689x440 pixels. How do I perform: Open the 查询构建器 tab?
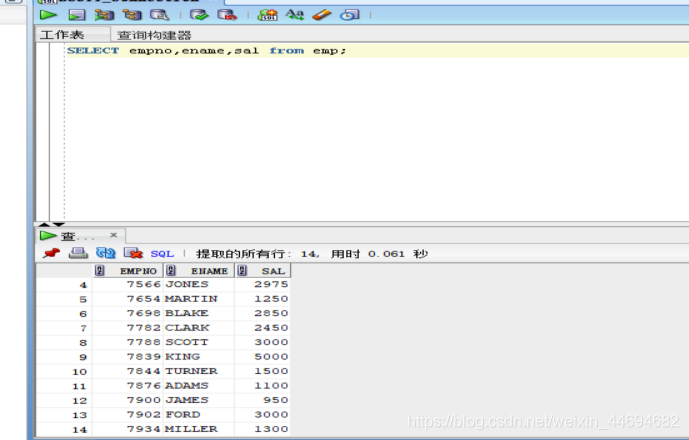154,35
